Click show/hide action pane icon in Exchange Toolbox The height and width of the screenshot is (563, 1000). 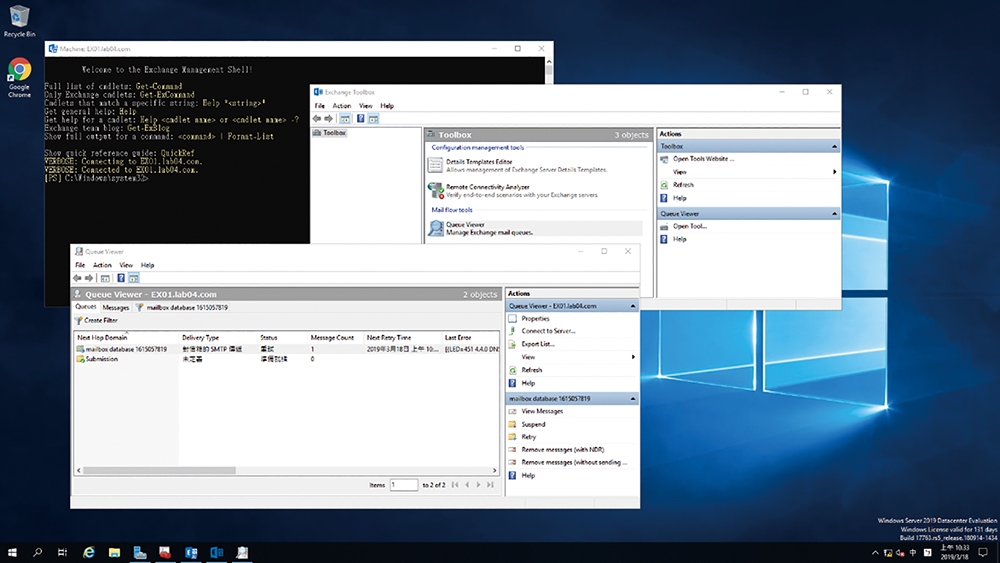tap(374, 119)
